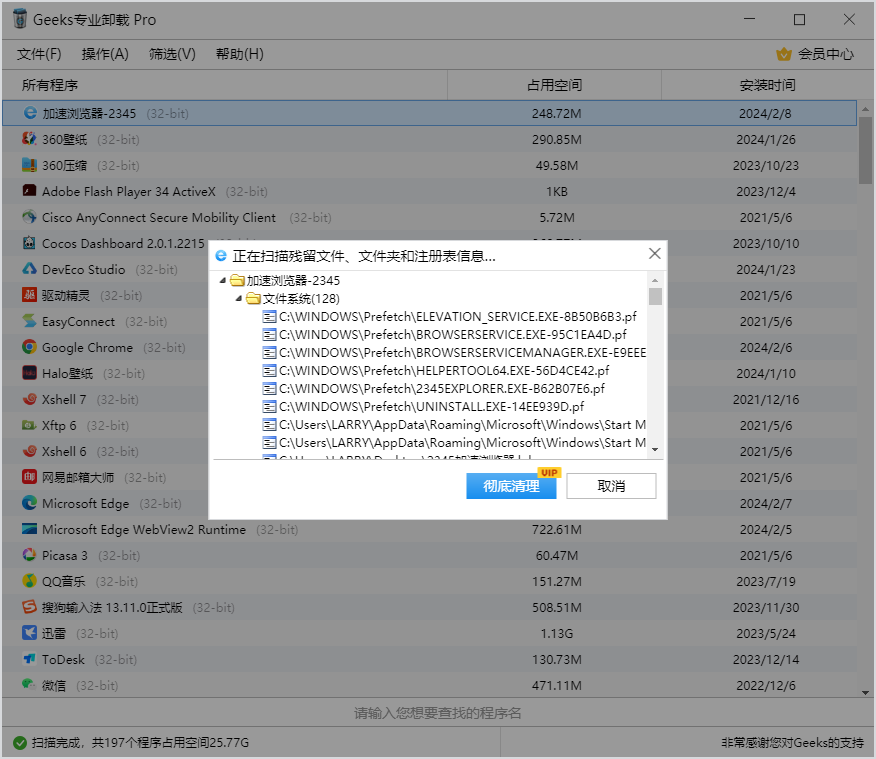Click the 360壁纸 app icon

click(x=29, y=139)
